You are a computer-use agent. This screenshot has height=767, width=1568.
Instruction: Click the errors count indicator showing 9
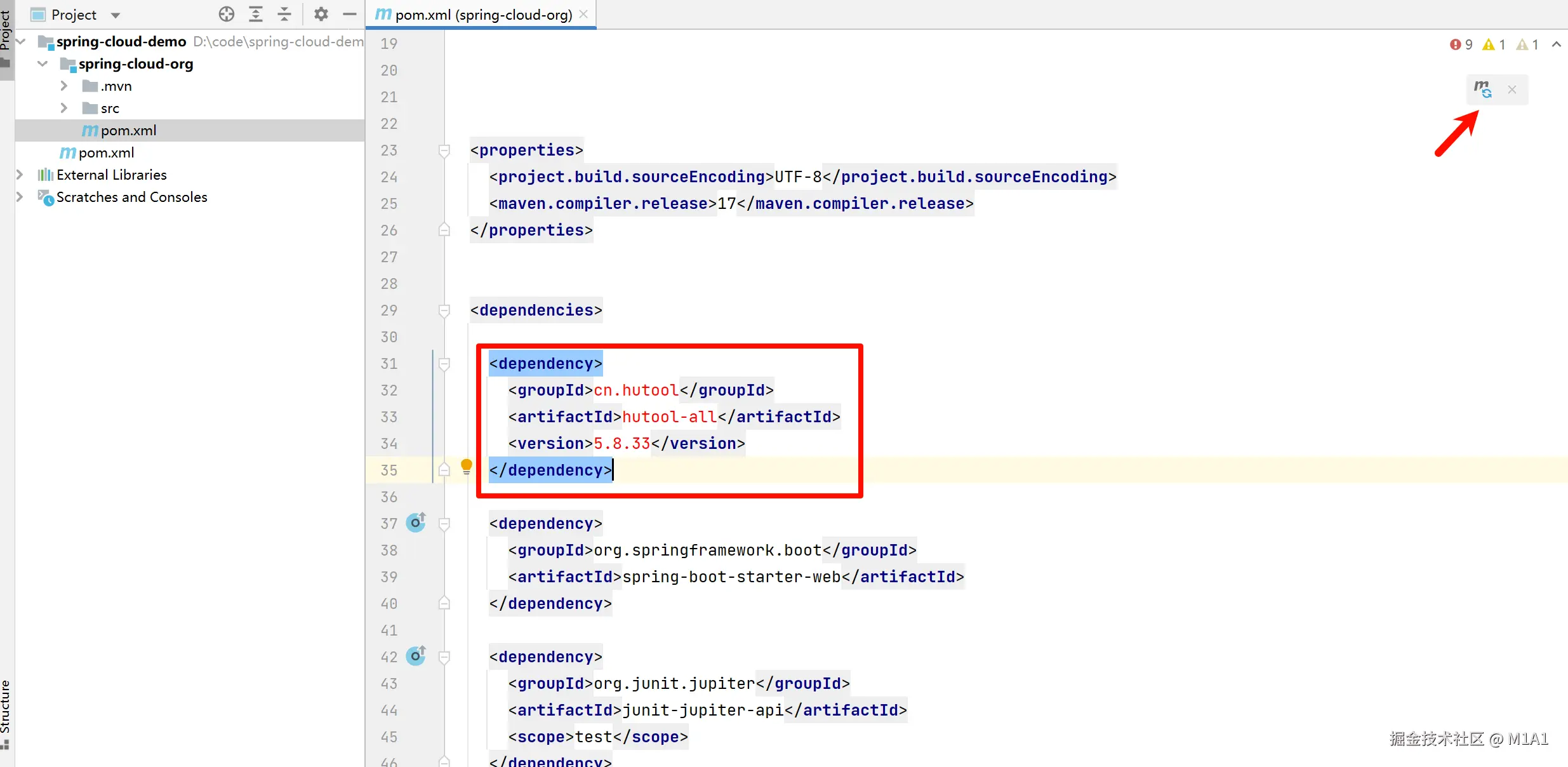[1461, 44]
